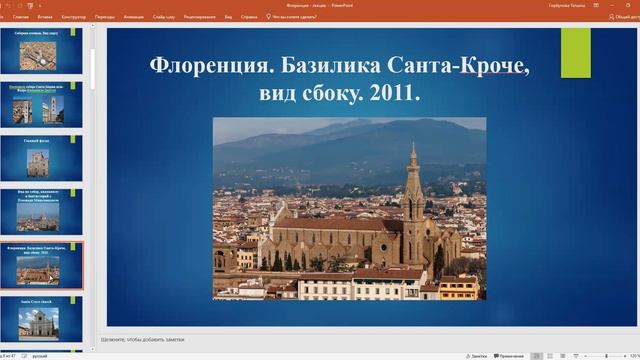The image size is (640, 360).
Task: Select the Santa Croce church slide thumbnail
Action: click(41, 319)
